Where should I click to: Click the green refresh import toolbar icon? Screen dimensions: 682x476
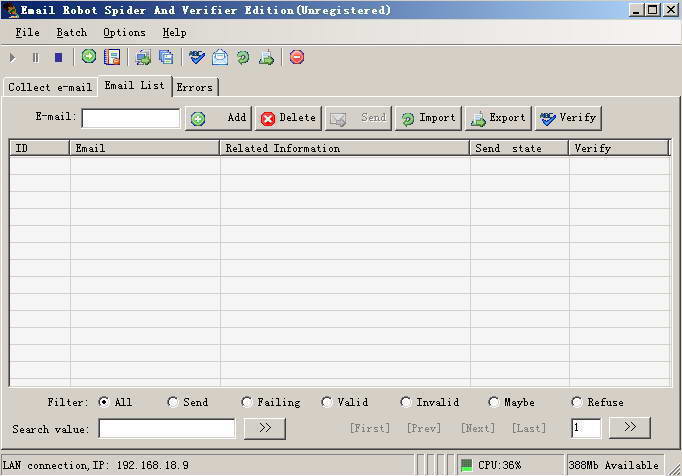coord(243,57)
